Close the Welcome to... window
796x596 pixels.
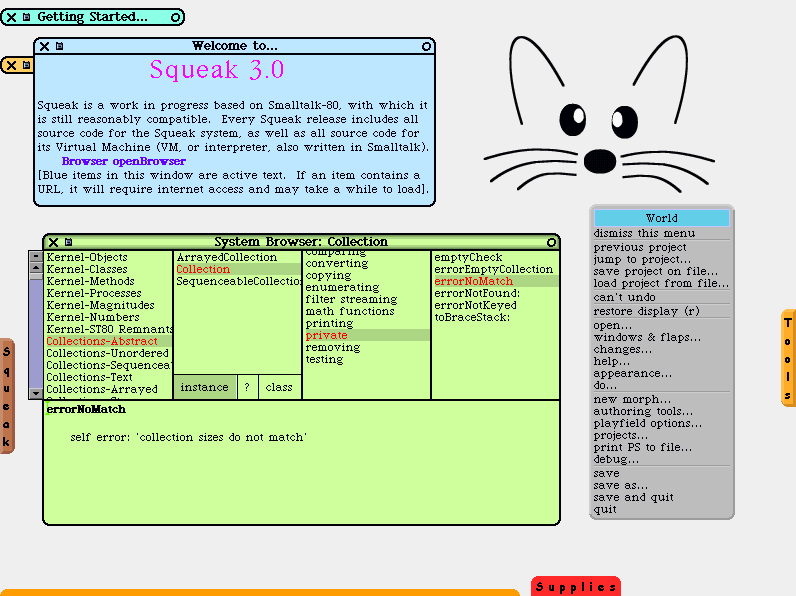point(45,46)
